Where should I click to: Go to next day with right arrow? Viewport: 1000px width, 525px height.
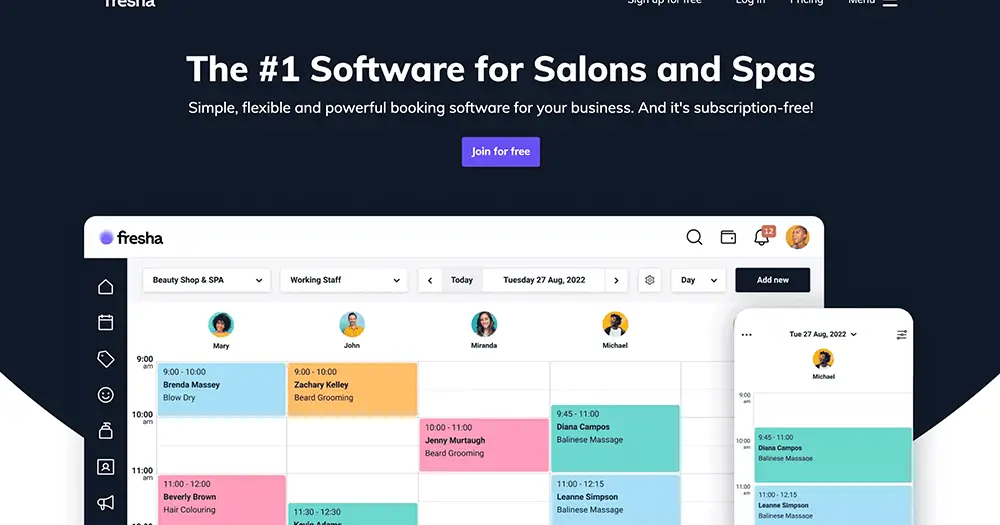pos(616,280)
